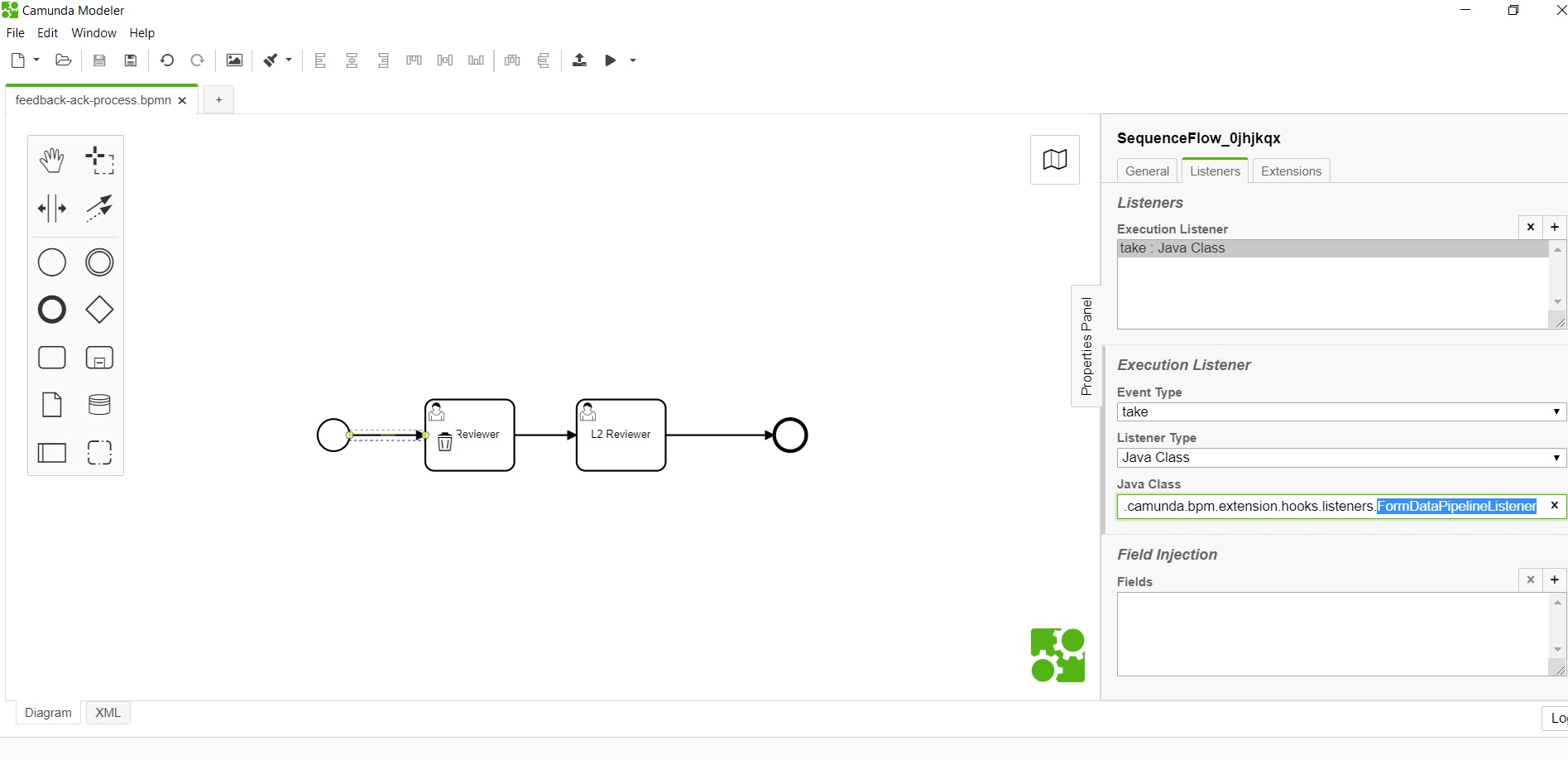Open the Help menu

(142, 33)
